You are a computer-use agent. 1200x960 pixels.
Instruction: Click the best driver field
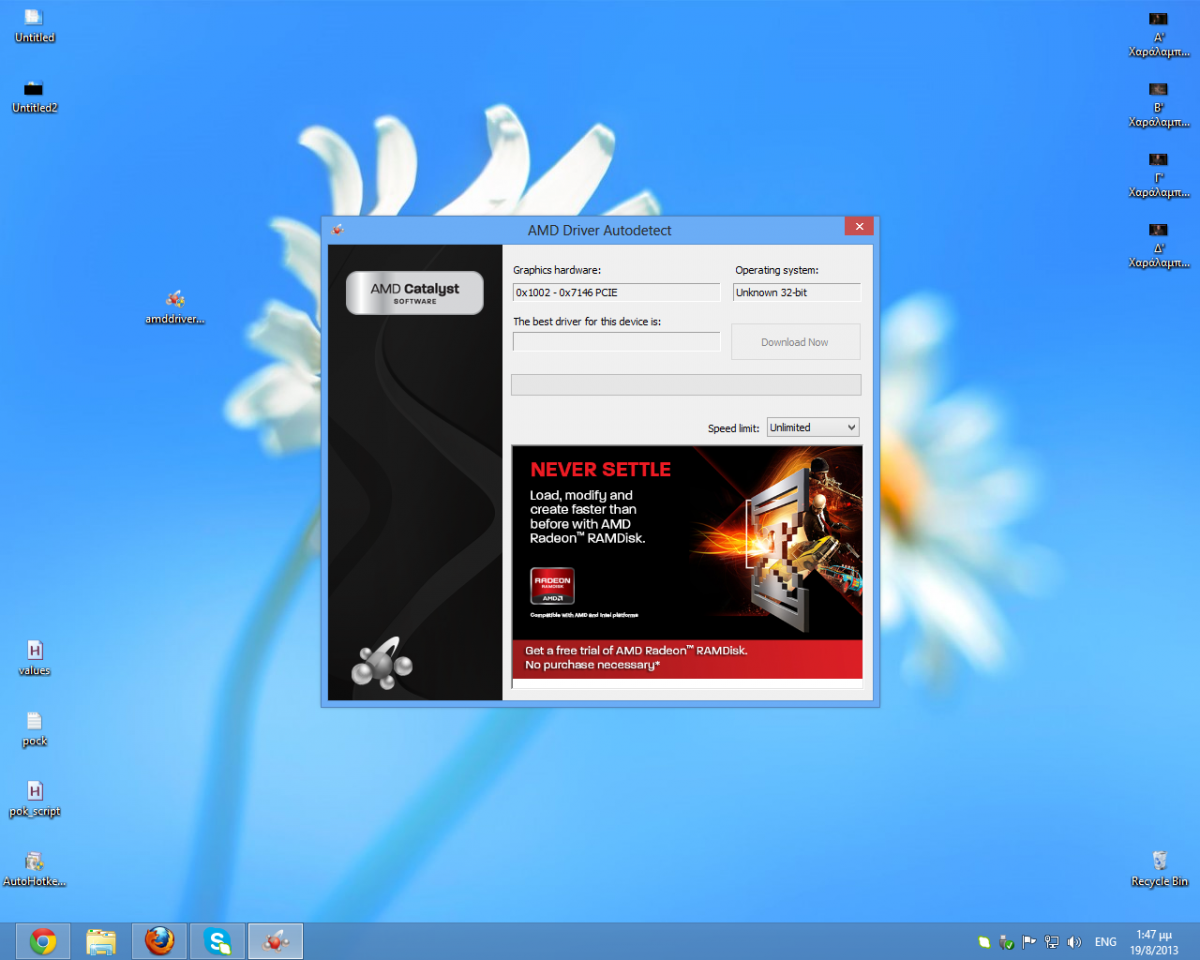(616, 342)
